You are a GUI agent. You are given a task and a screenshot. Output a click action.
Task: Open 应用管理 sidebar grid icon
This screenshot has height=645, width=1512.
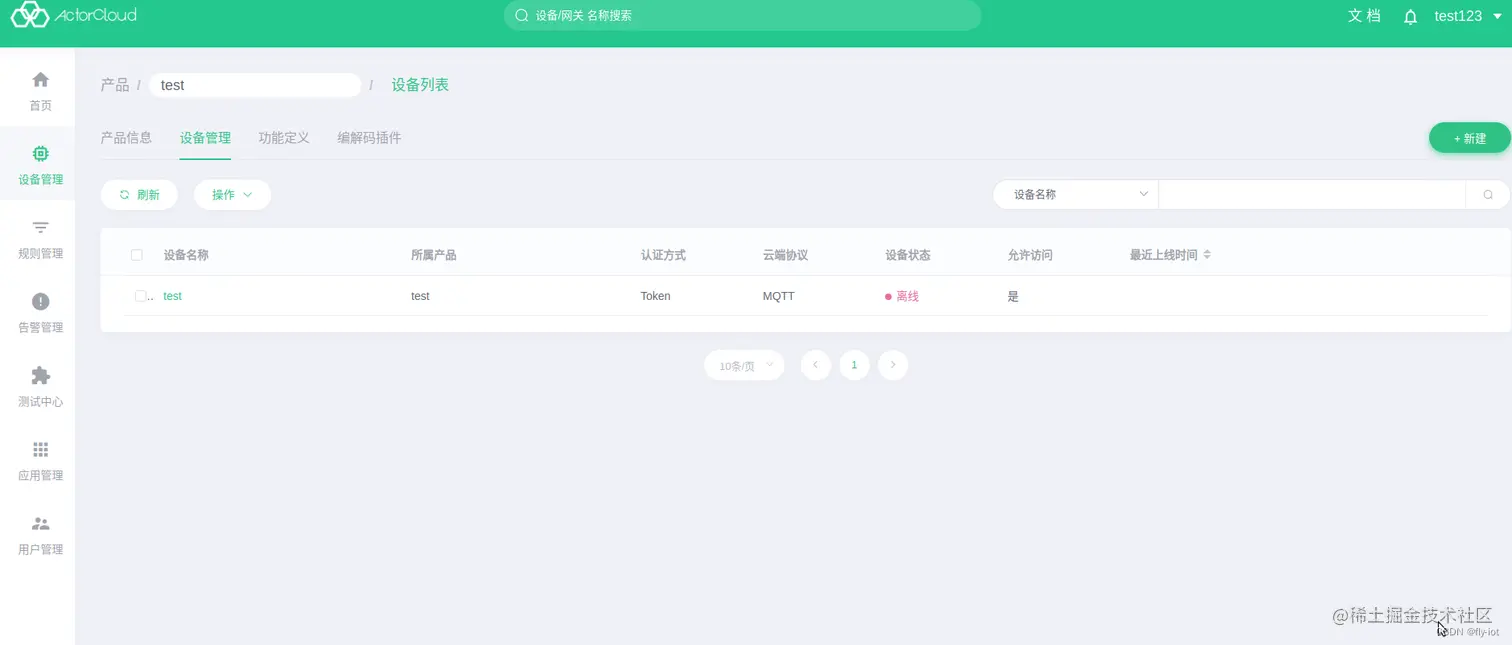[40, 449]
